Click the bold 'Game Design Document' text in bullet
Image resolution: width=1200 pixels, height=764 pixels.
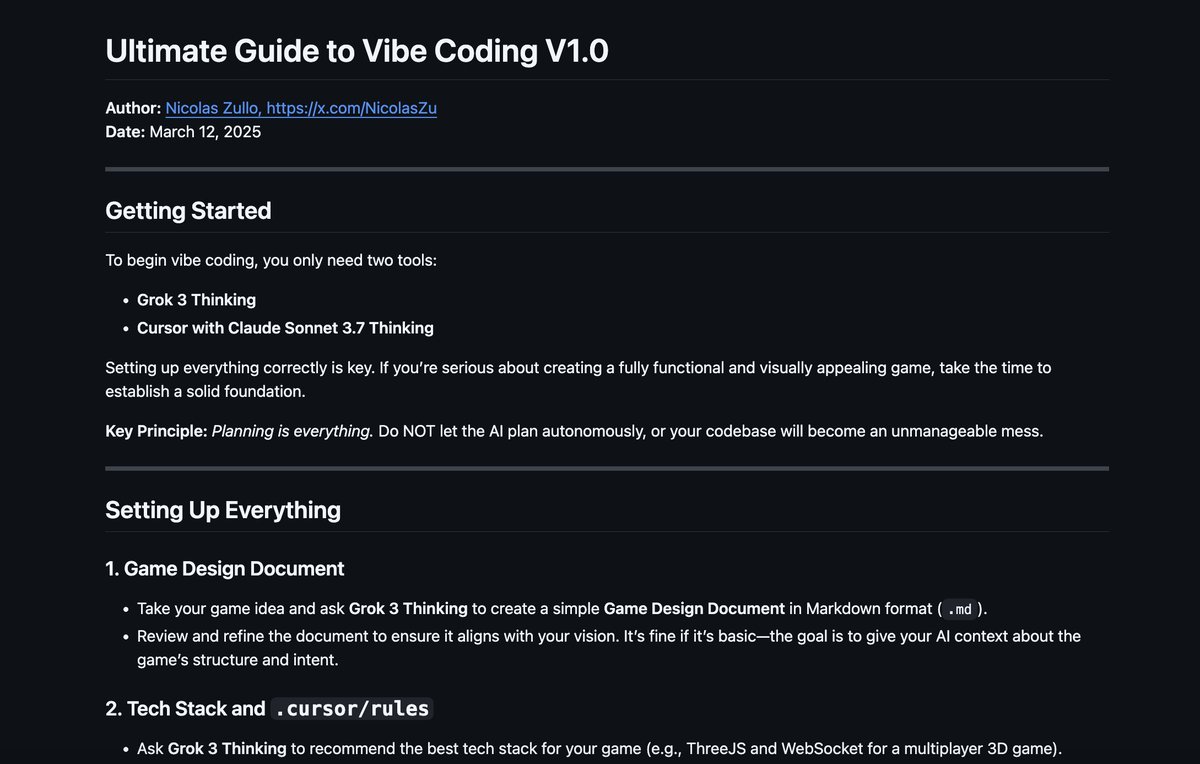pyautogui.click(x=694, y=609)
